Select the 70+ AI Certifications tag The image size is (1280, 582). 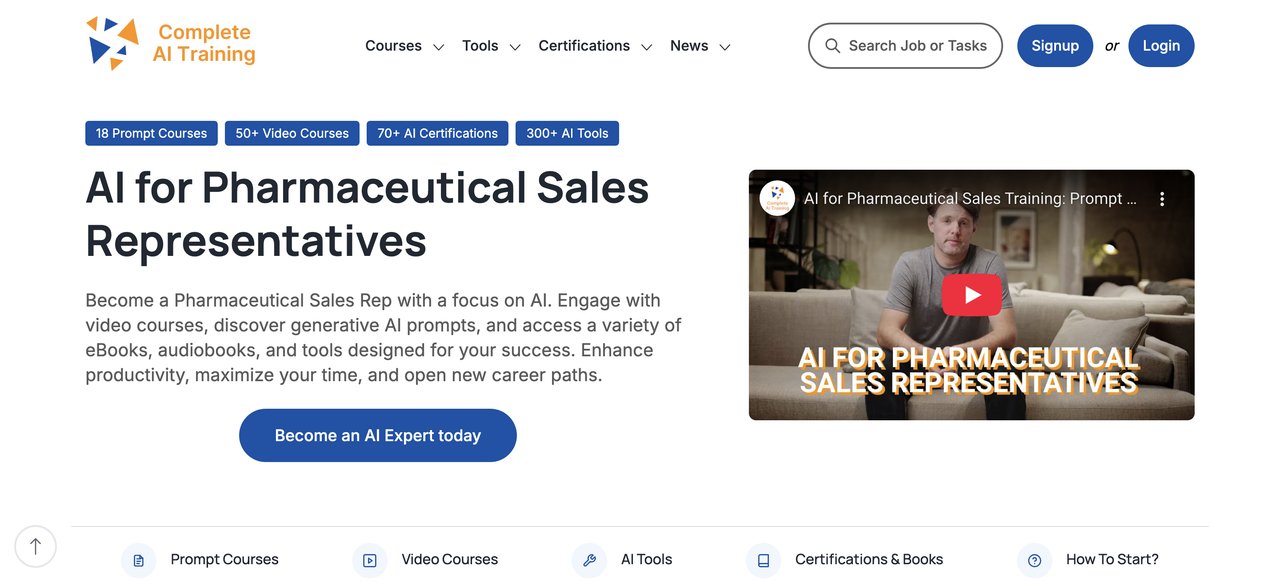(437, 133)
